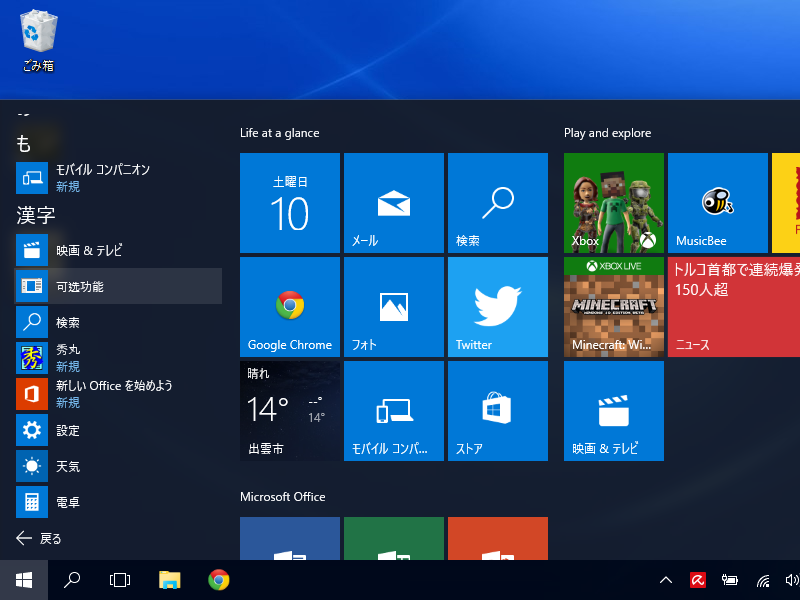Select the ごみ箱 recycle bin desktop icon
This screenshot has width=800, height=600.
tap(38, 41)
